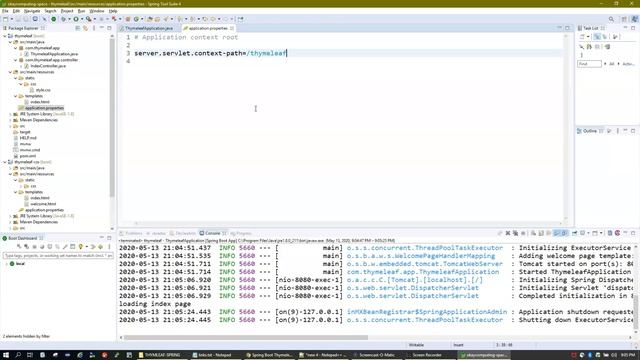Viewport: 640px width, 360px height.
Task: Expand Maven Dependencies under thymeleaf project
Action: point(10,120)
